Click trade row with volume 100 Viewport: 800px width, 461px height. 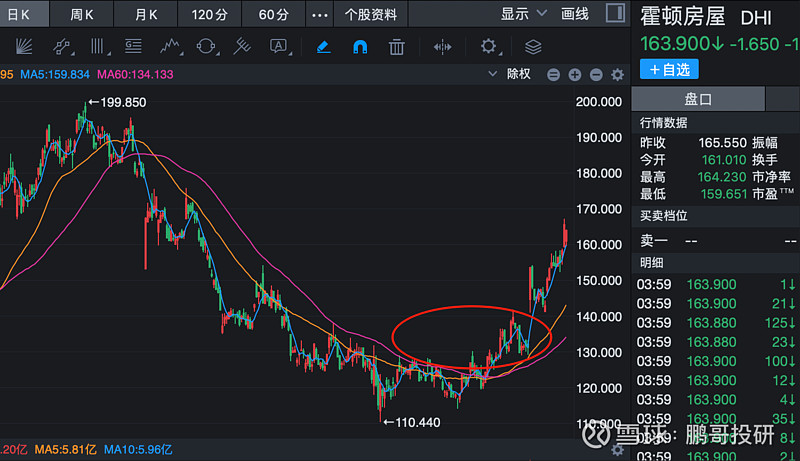pos(716,361)
